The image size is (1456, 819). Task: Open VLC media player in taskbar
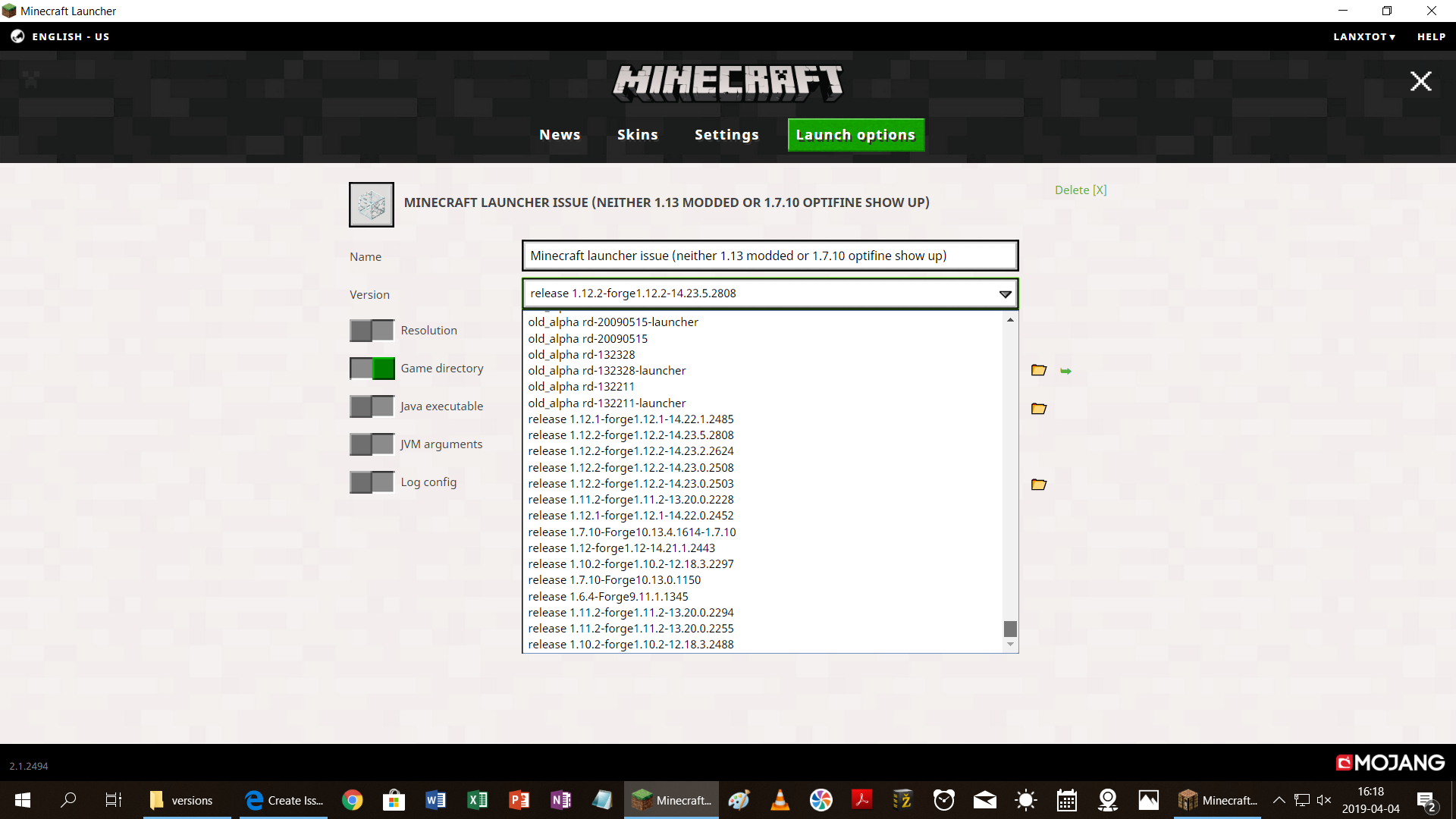pyautogui.click(x=780, y=800)
